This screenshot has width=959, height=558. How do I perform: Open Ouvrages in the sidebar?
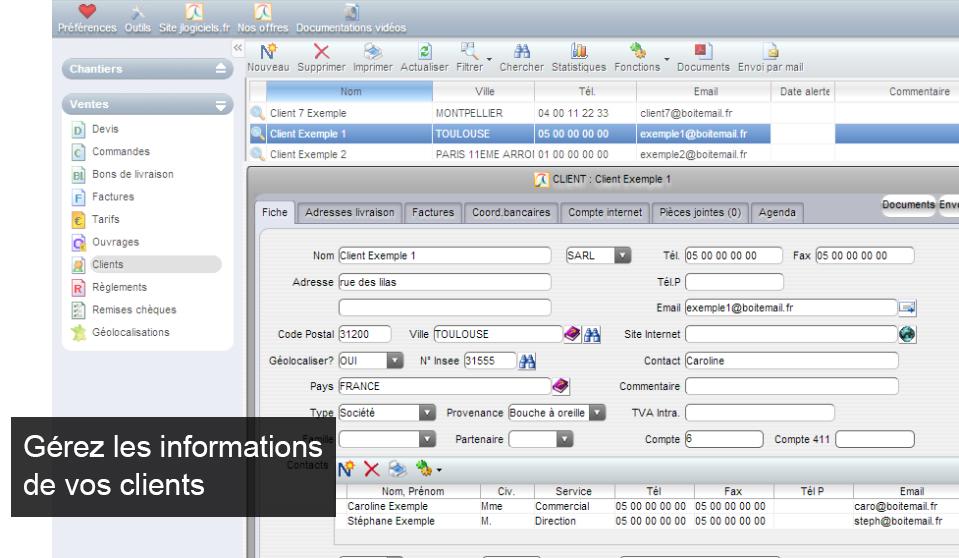[x=116, y=242]
